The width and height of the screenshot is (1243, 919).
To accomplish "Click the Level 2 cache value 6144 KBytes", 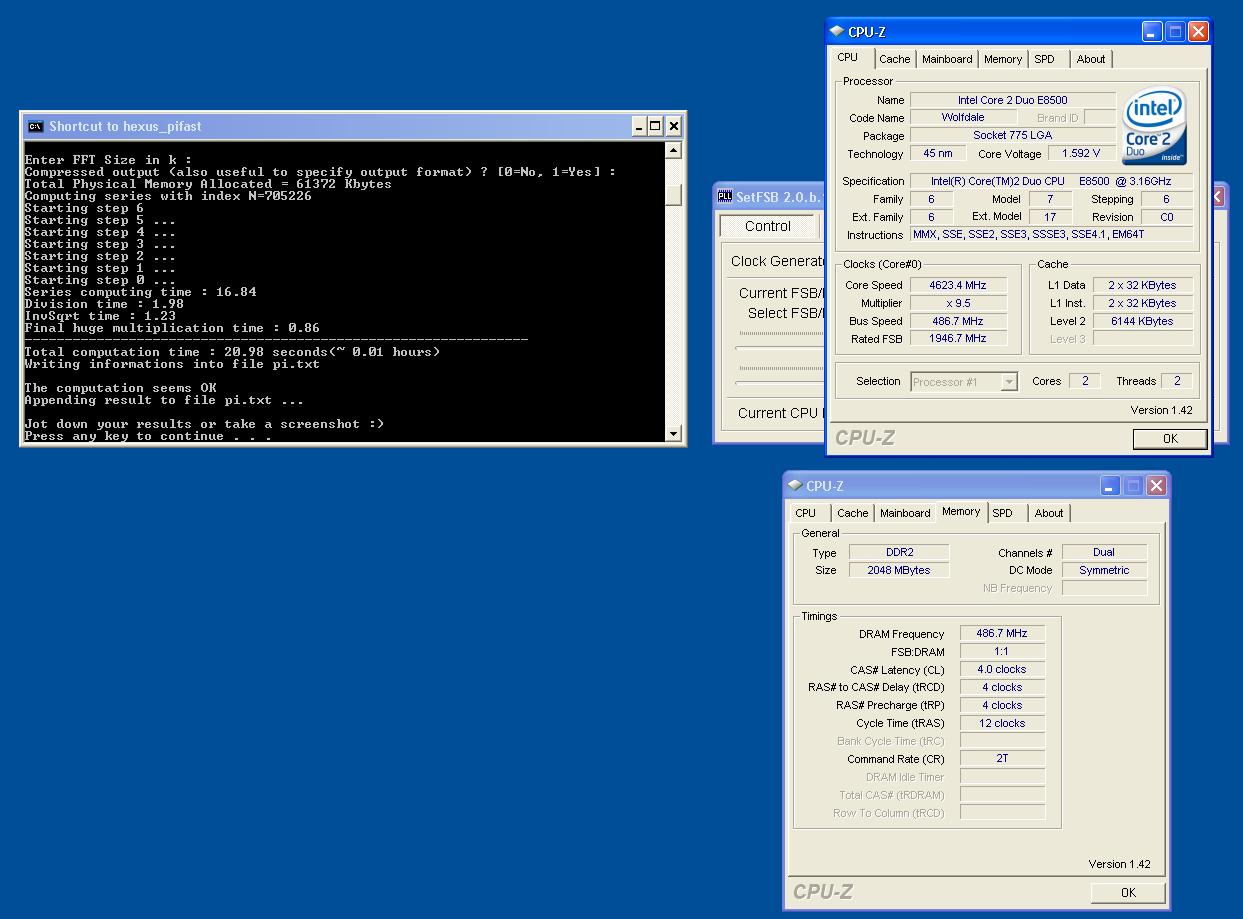I will 1142,321.
